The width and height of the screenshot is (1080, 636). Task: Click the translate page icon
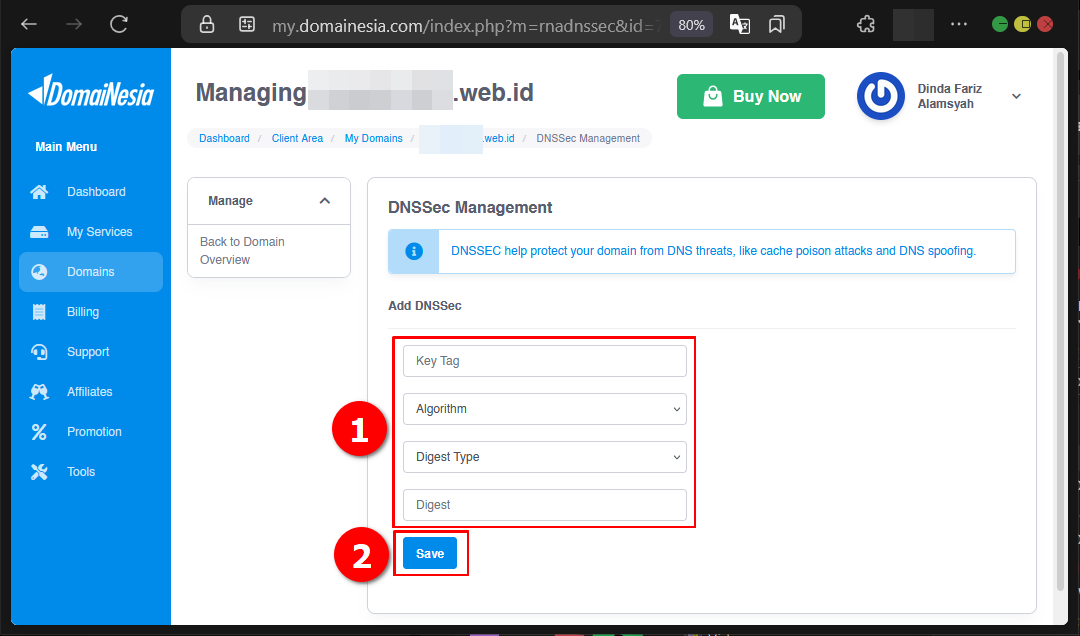tap(740, 25)
